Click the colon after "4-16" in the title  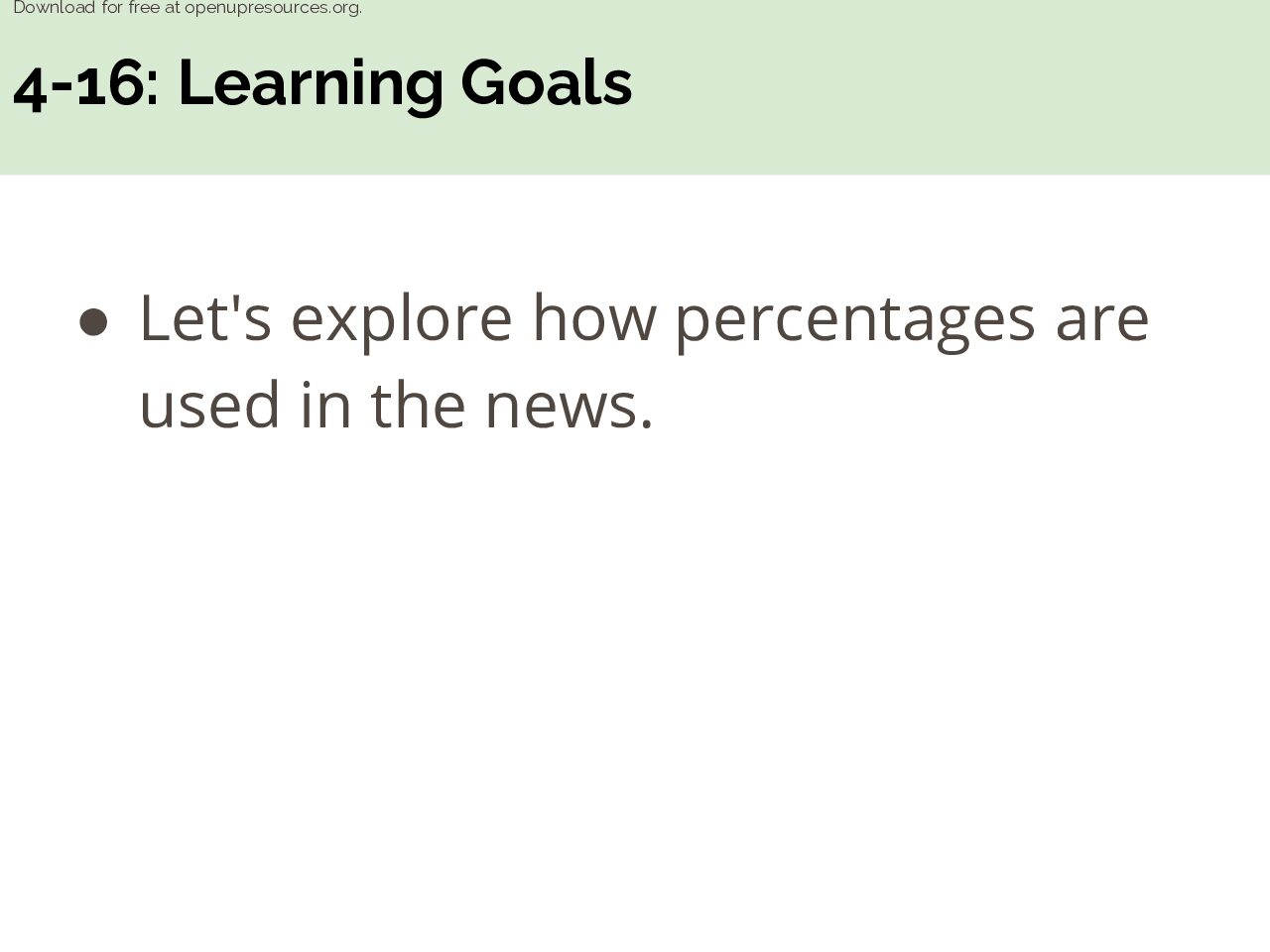click(x=152, y=88)
